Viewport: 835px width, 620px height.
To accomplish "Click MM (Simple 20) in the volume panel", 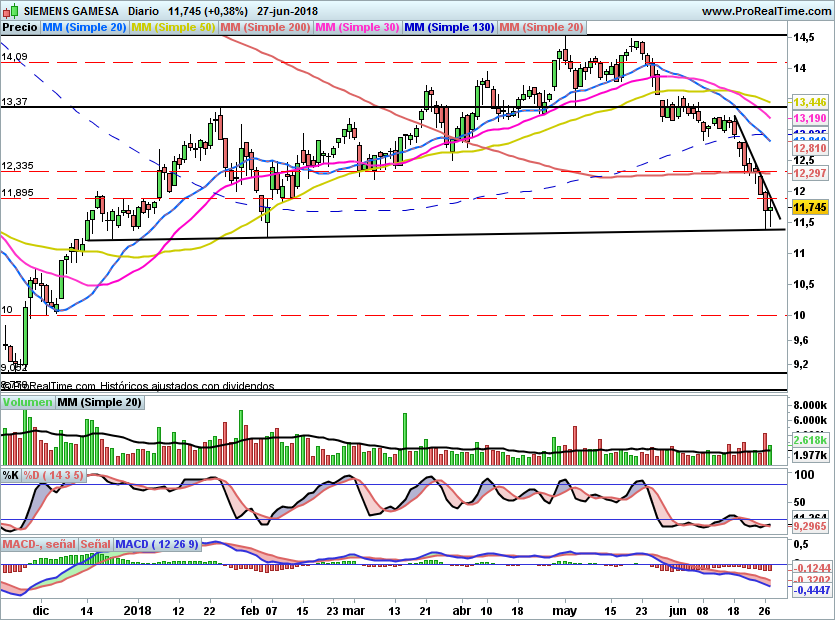I will click(x=99, y=402).
